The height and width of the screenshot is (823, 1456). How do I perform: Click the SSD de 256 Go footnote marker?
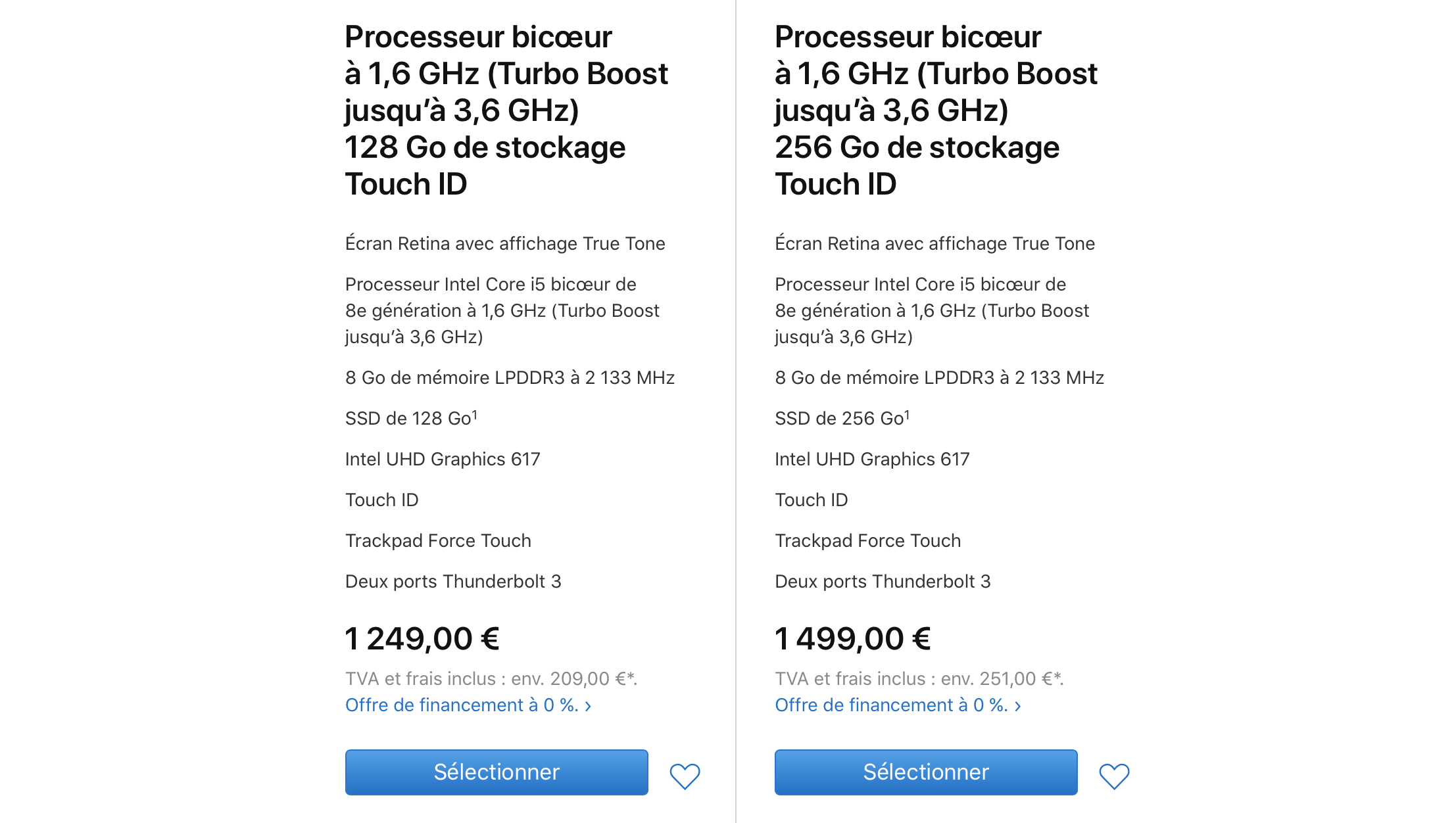pyautogui.click(x=907, y=414)
